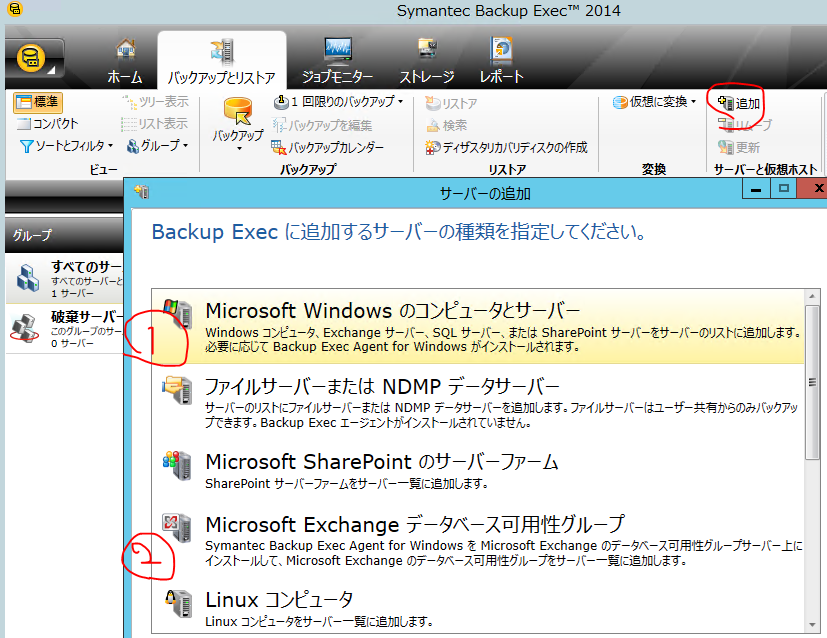Screen dimensions: 827x638
Task: Click the バックアップカレンダー calendar icon
Action: pos(278,147)
